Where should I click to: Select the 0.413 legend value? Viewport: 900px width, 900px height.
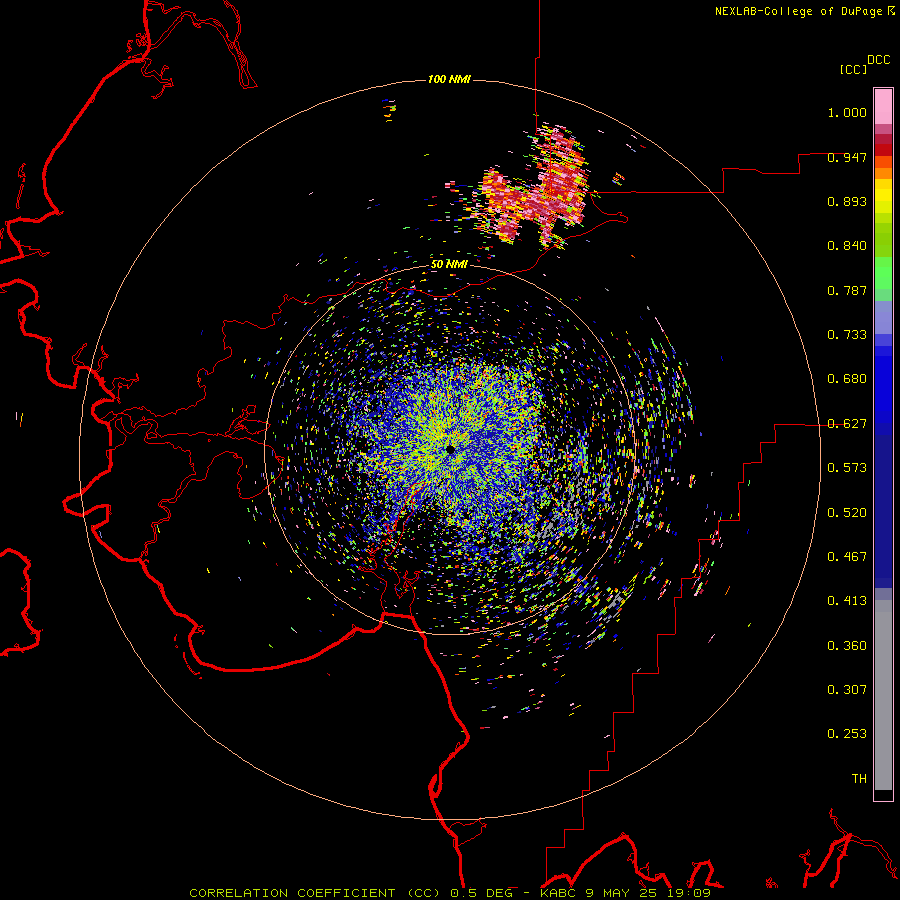click(x=847, y=601)
